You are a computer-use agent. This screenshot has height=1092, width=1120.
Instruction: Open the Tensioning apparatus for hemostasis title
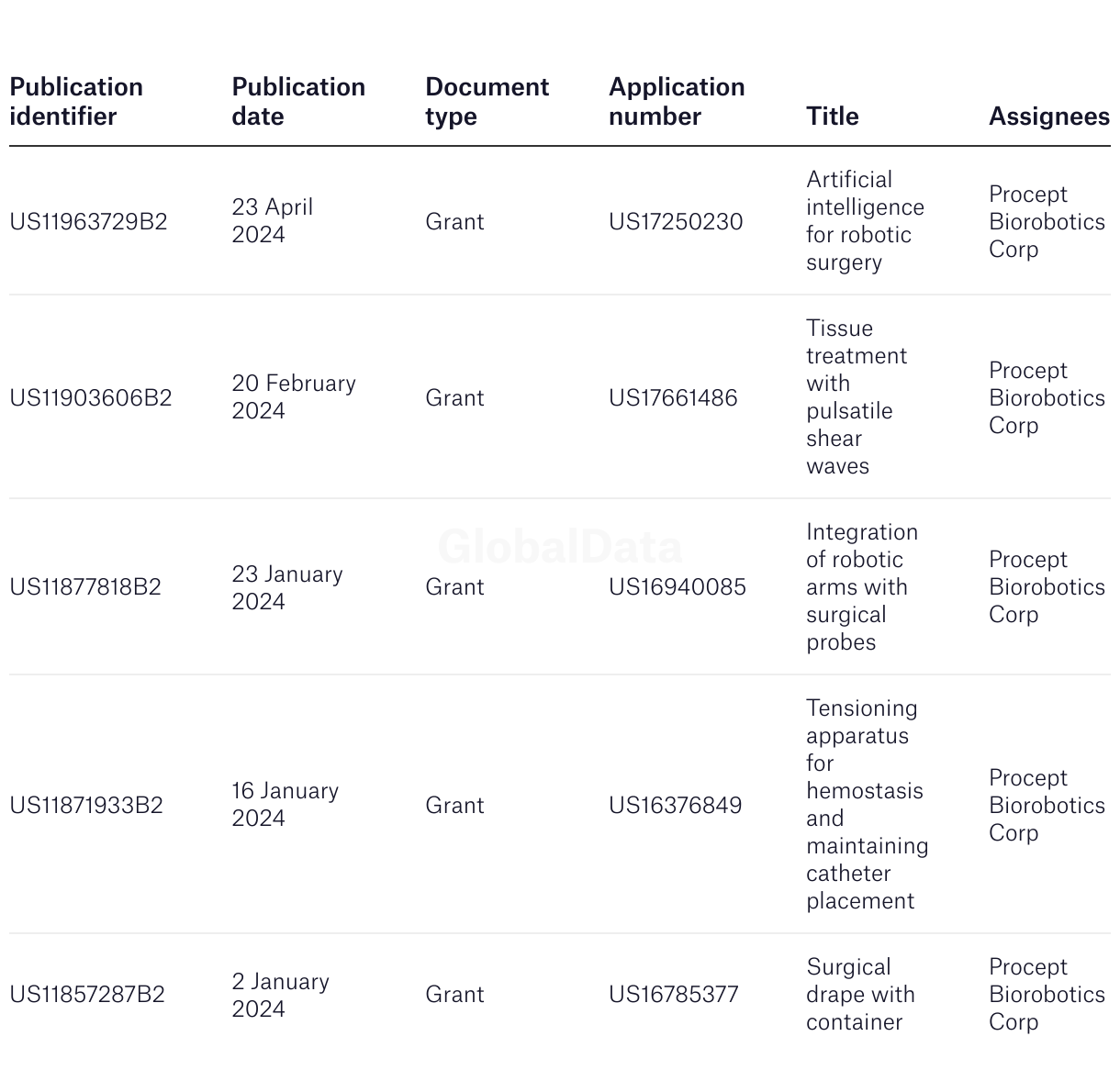pos(867,805)
